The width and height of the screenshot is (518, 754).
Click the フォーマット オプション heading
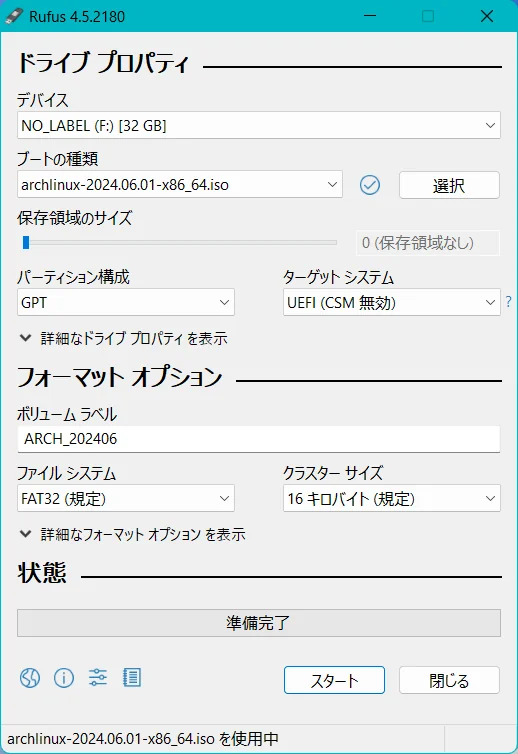[x=120, y=377]
